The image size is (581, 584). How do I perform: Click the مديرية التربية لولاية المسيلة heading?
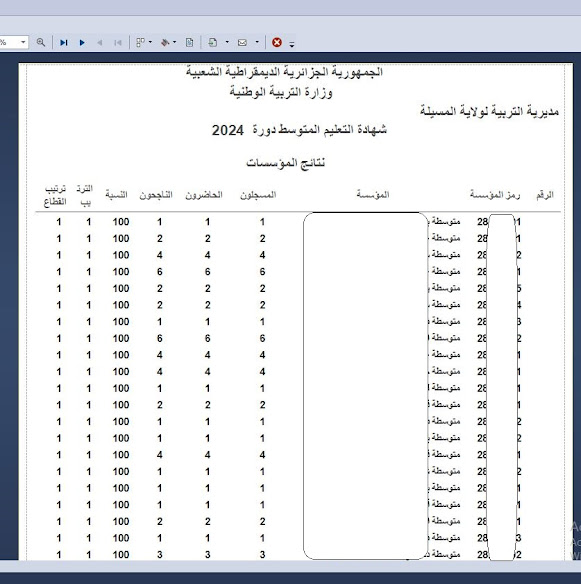[489, 111]
